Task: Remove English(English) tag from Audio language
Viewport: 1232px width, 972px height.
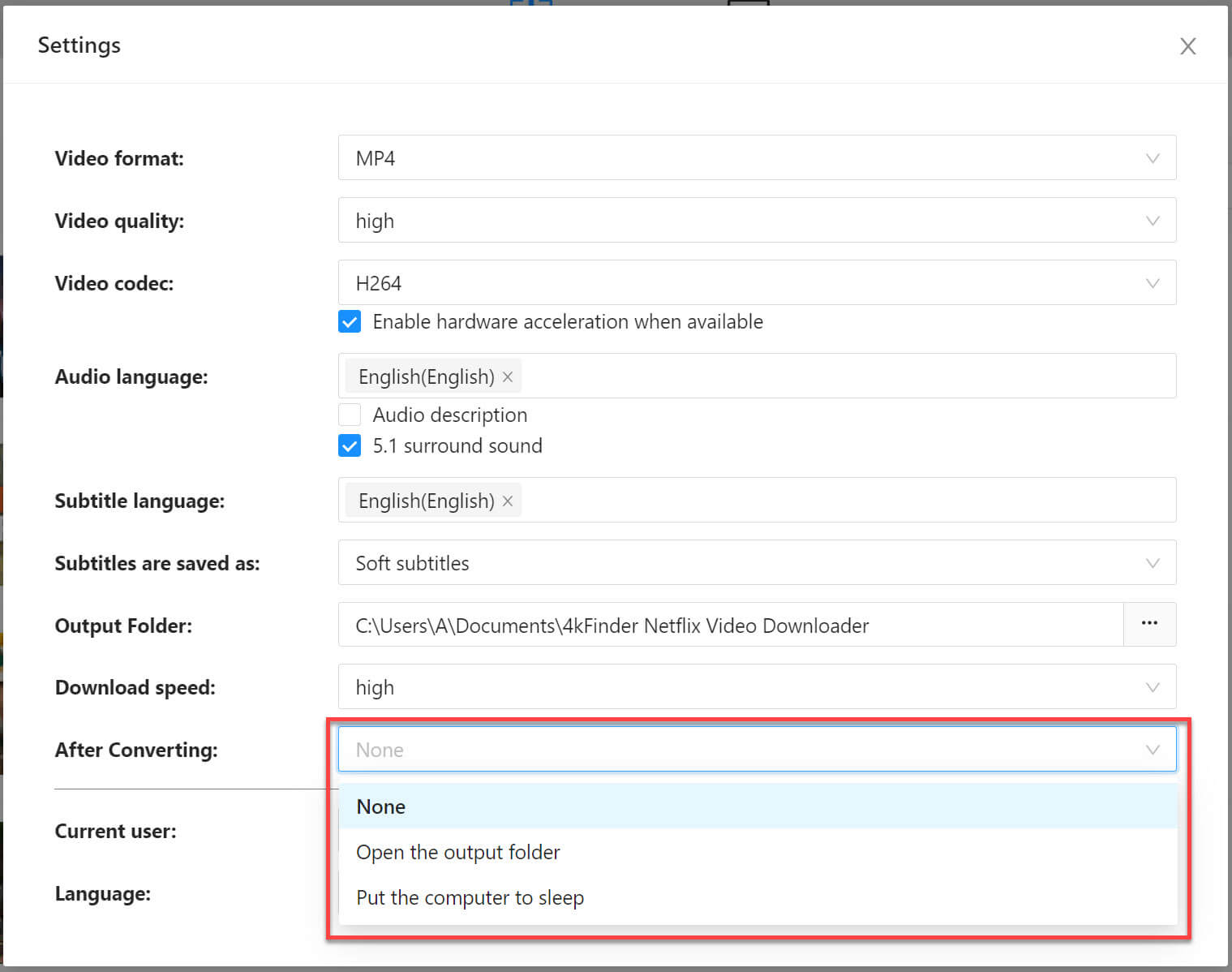Action: [x=508, y=376]
